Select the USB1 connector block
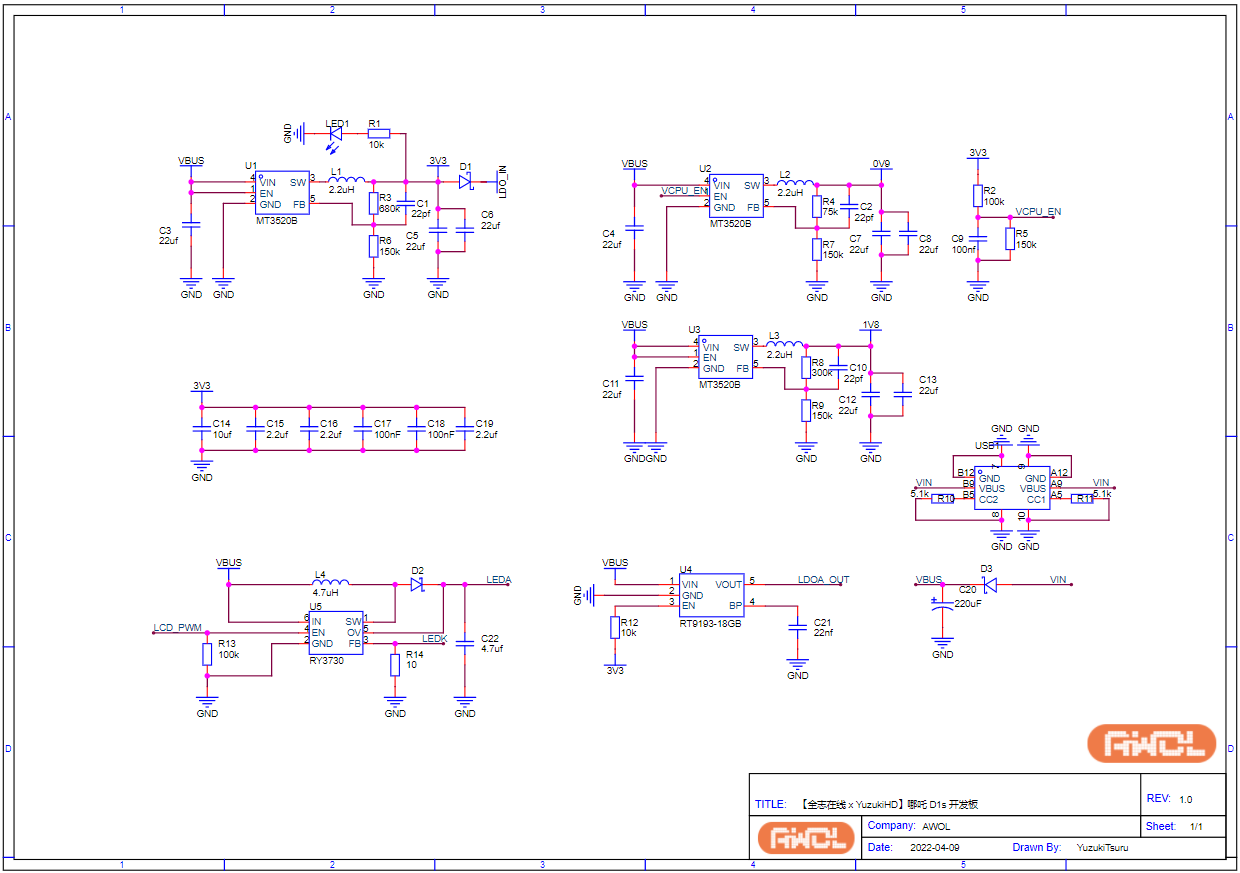The height and width of the screenshot is (873, 1240). tap(1012, 488)
